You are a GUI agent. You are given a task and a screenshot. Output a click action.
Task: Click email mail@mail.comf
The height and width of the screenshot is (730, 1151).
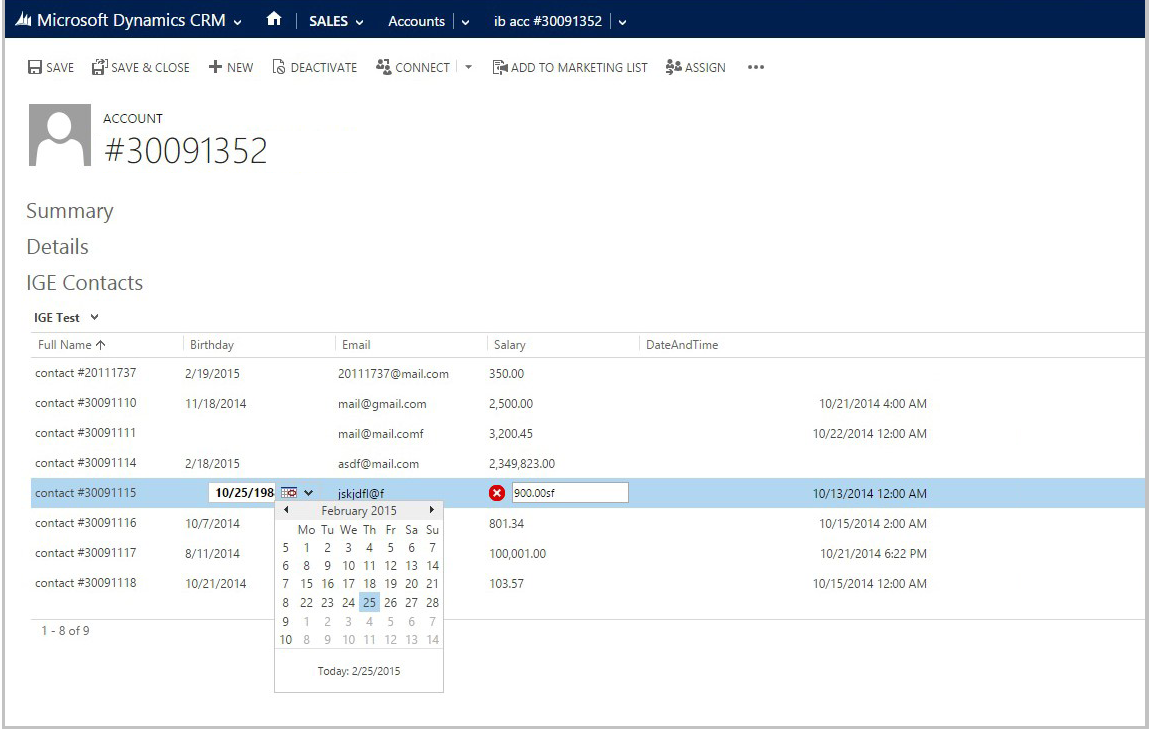click(381, 434)
